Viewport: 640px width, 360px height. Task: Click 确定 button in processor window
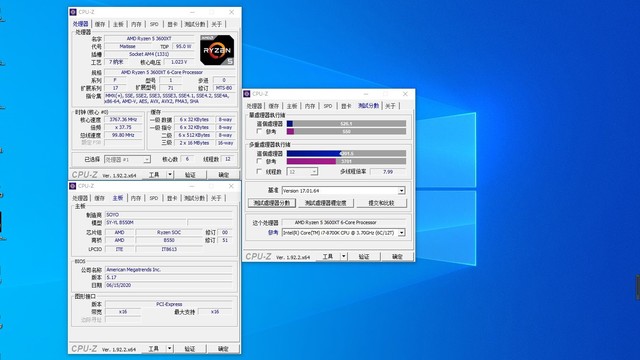(223, 175)
